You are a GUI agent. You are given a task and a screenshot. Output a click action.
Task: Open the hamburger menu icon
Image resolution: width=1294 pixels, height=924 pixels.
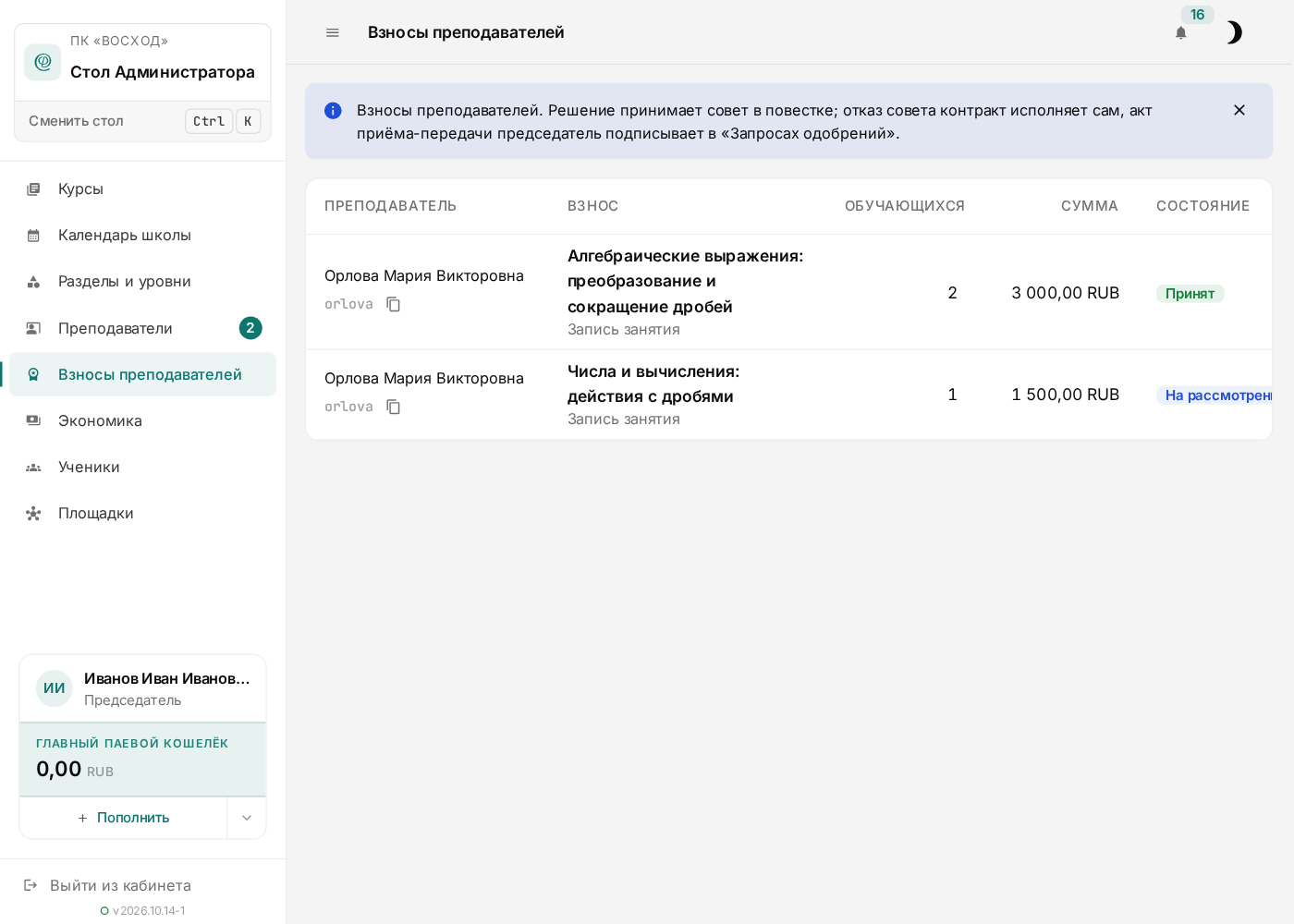[x=333, y=32]
